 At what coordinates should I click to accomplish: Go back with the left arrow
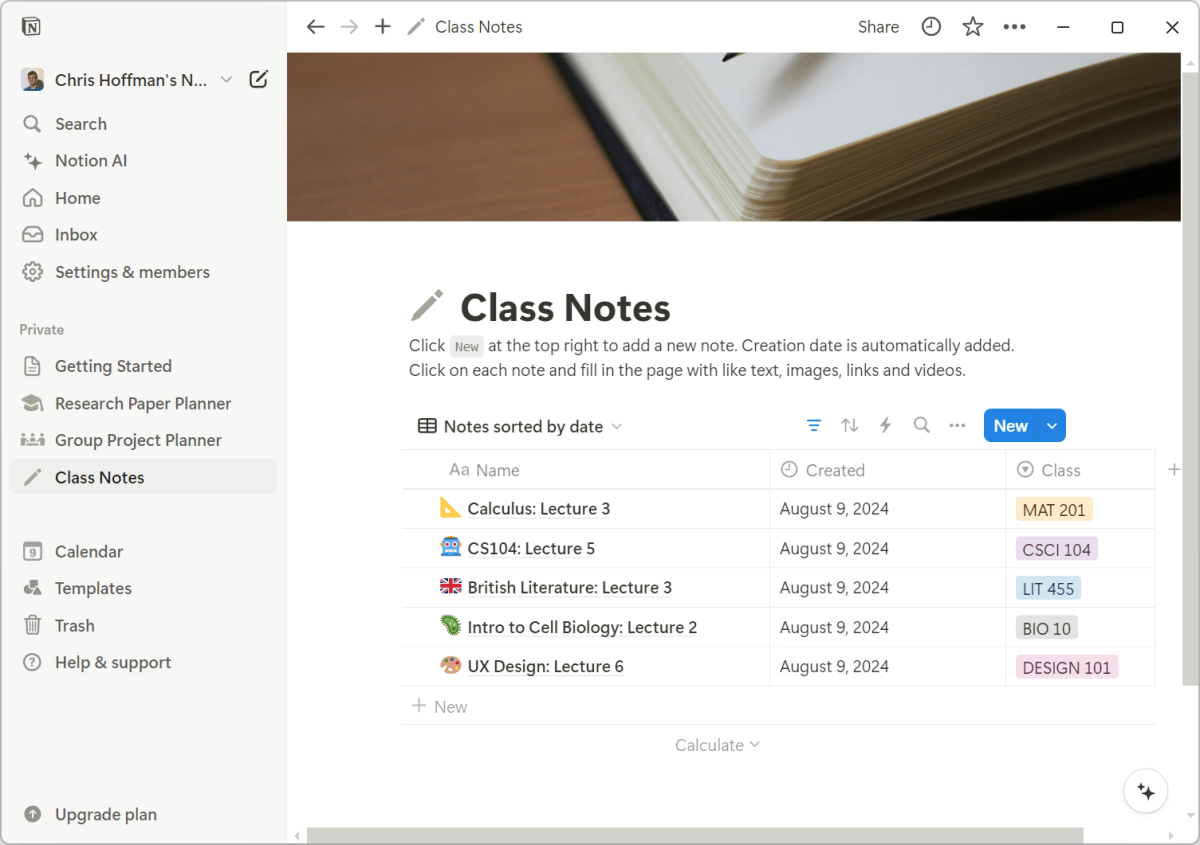[315, 27]
